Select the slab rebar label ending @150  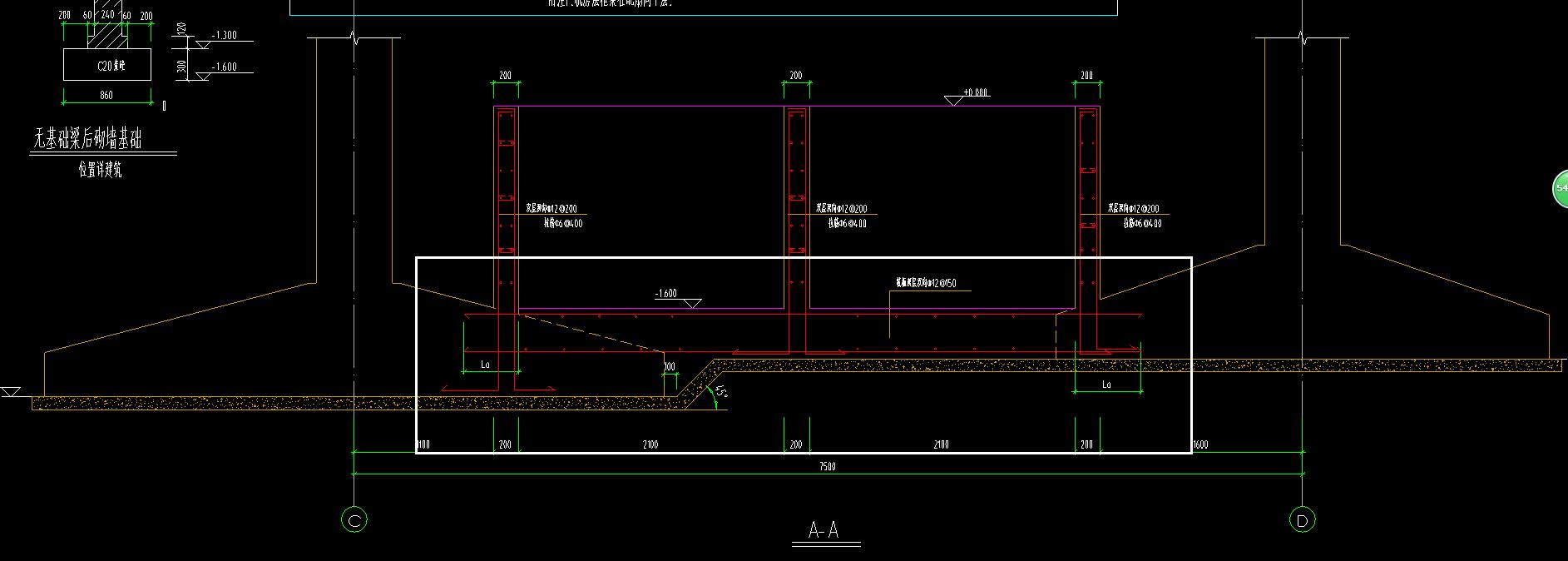click(925, 283)
